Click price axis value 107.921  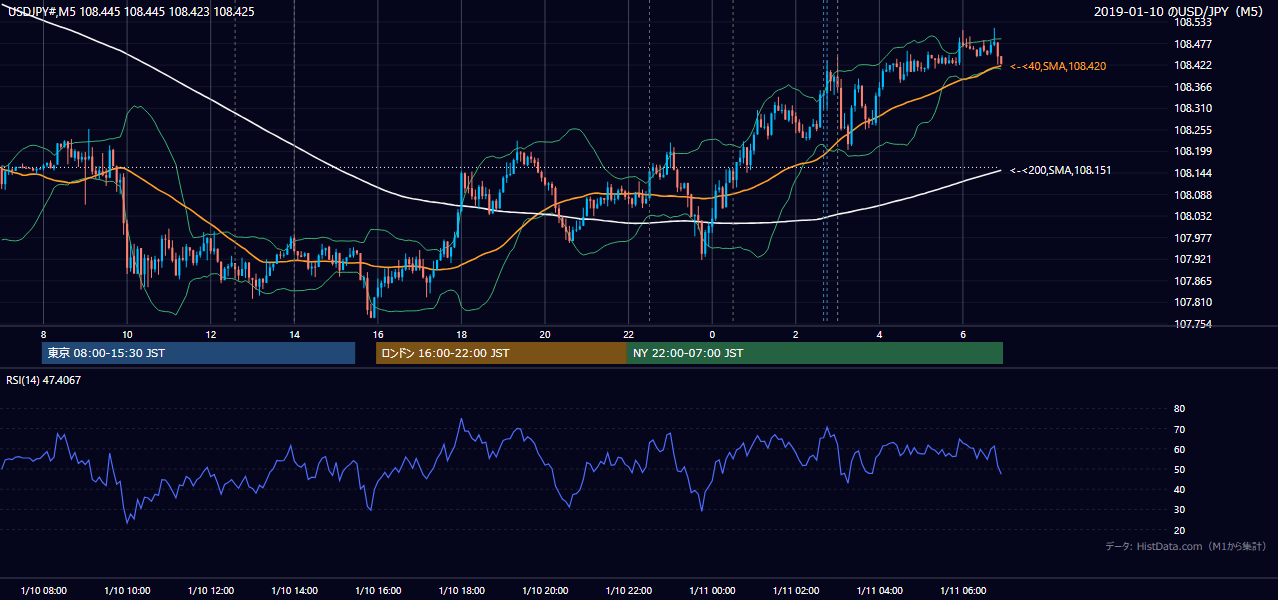(1193, 259)
